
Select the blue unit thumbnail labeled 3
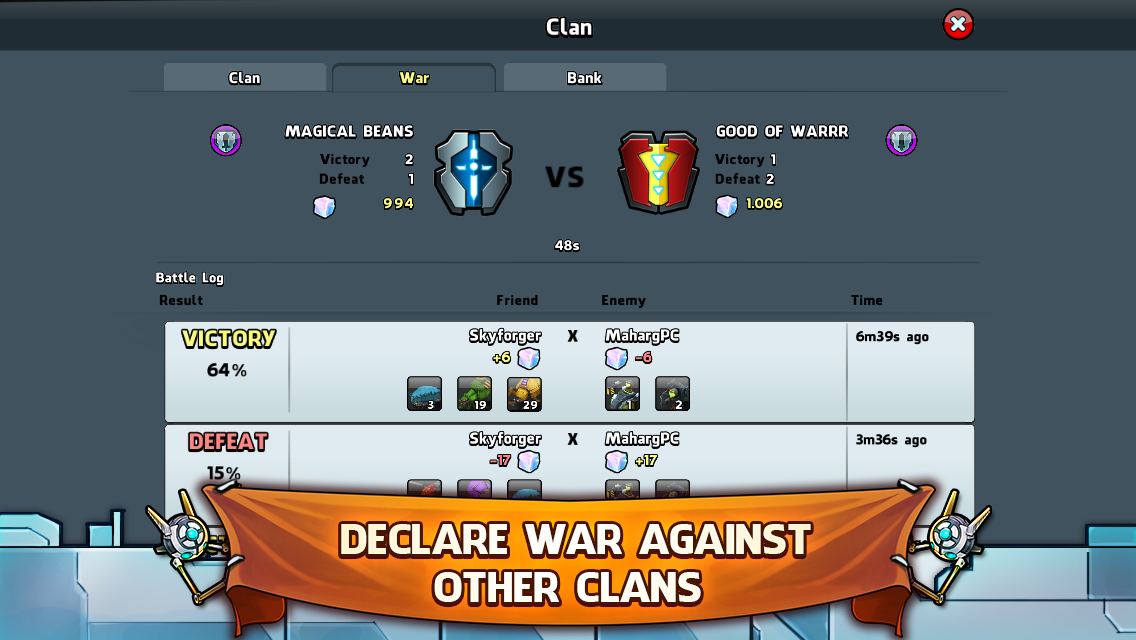click(x=425, y=394)
